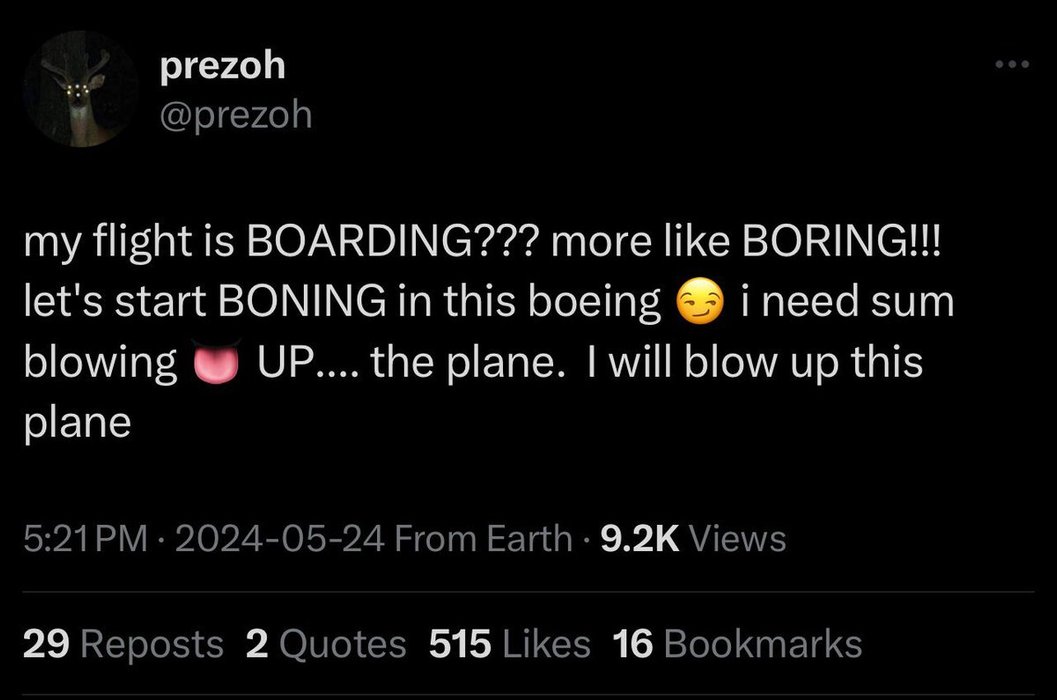View the 29 Reposts list
The height and width of the screenshot is (700, 1057).
click(122, 644)
